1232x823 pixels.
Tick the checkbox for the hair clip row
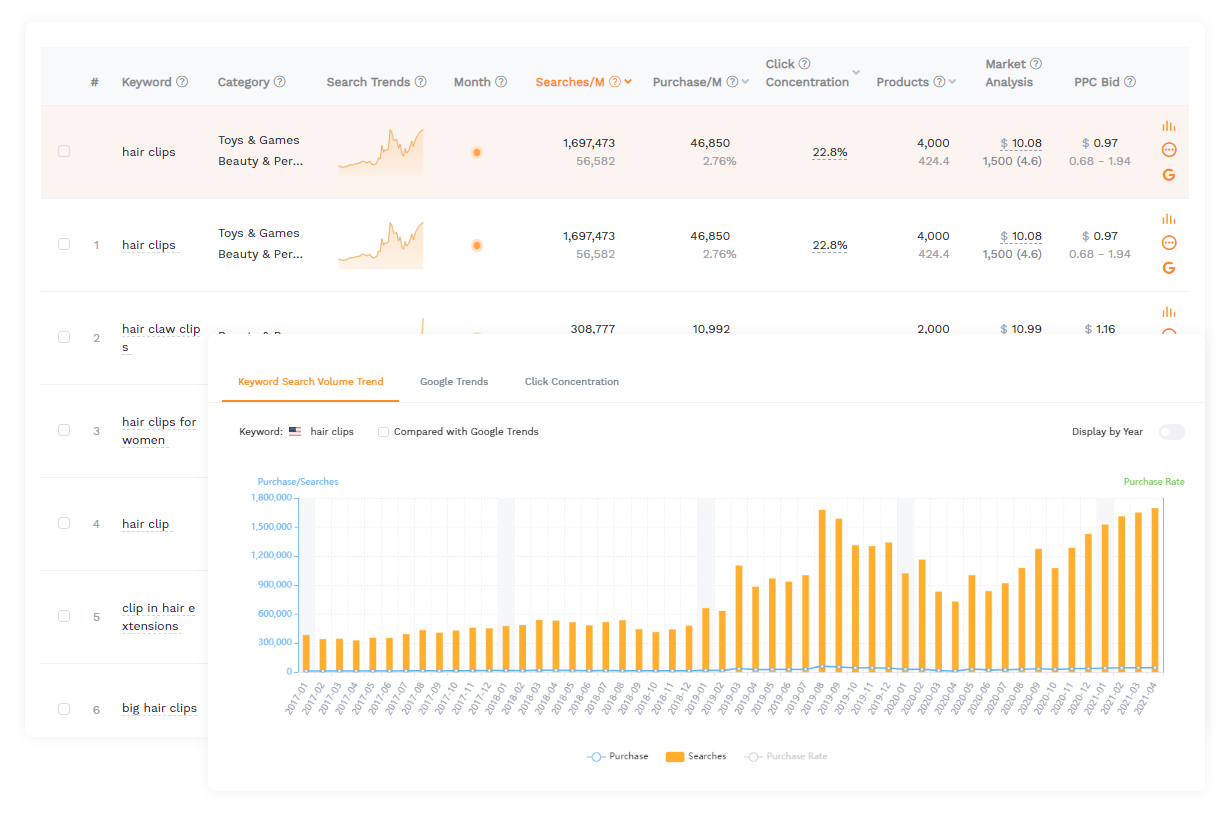(x=64, y=523)
